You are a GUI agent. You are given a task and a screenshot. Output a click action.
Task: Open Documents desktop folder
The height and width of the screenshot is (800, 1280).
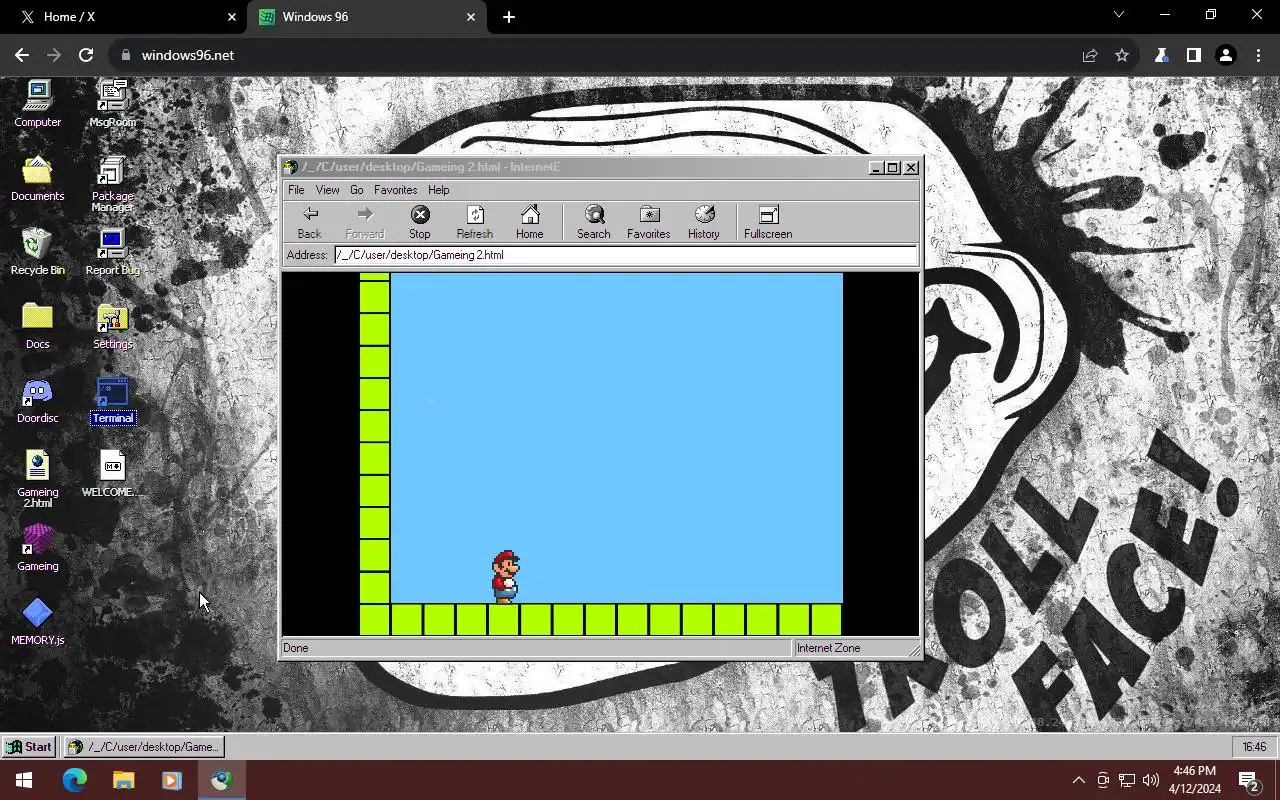pyautogui.click(x=38, y=178)
